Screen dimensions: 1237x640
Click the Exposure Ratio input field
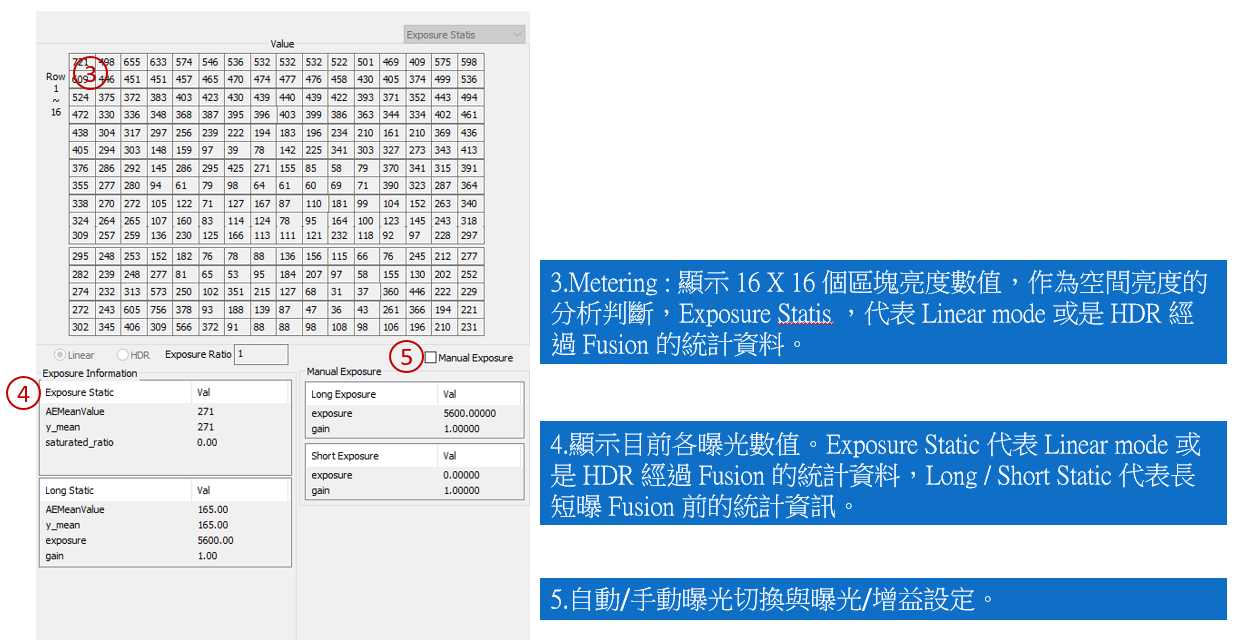(x=261, y=355)
